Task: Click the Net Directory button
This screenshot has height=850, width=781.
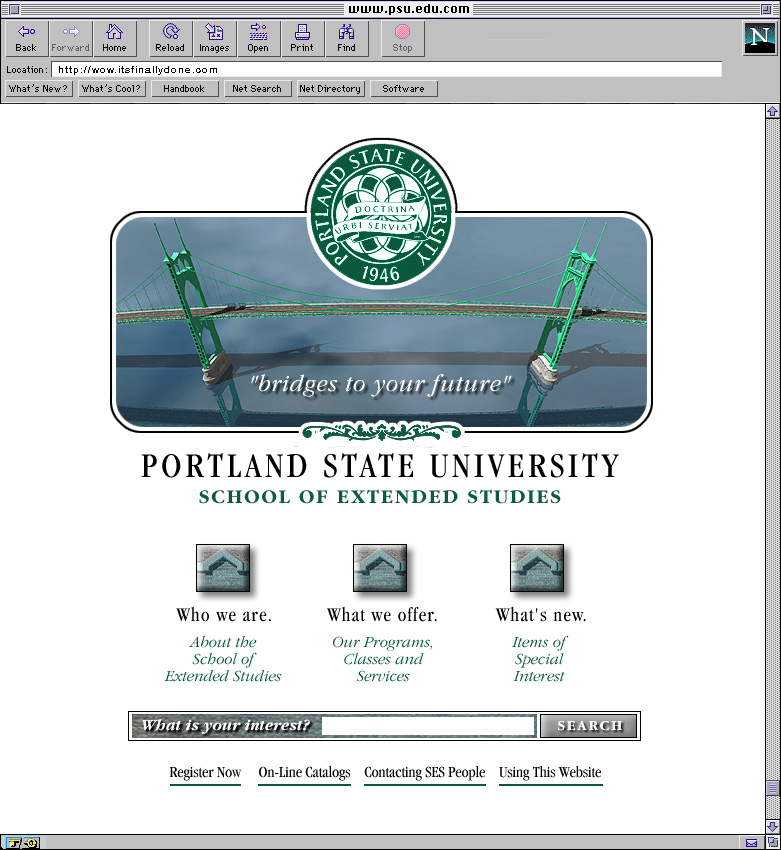Action: pos(331,88)
